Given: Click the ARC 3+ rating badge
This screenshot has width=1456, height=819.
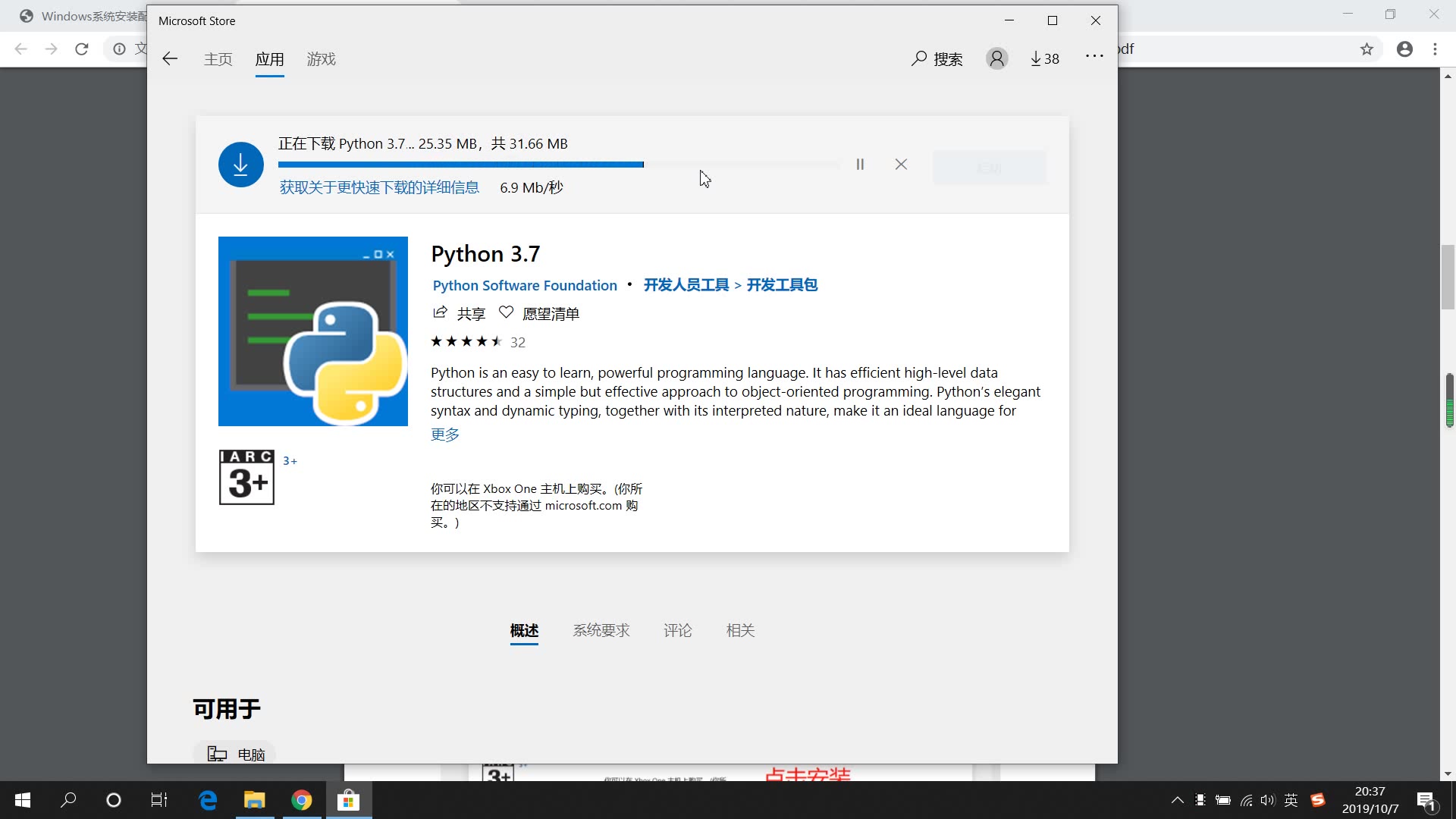Looking at the screenshot, I should (246, 477).
